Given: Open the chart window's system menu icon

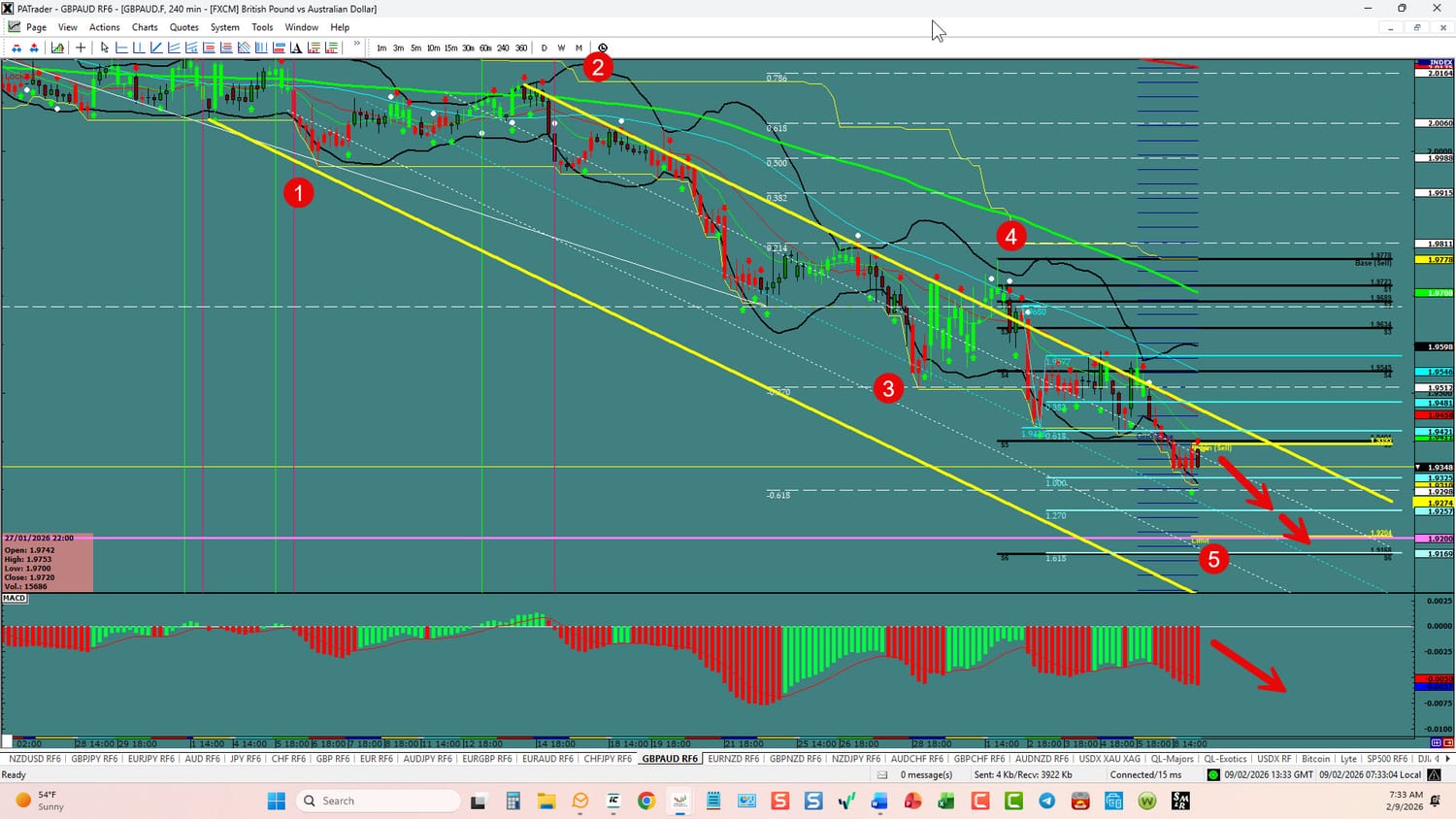Looking at the screenshot, I should 14,27.
